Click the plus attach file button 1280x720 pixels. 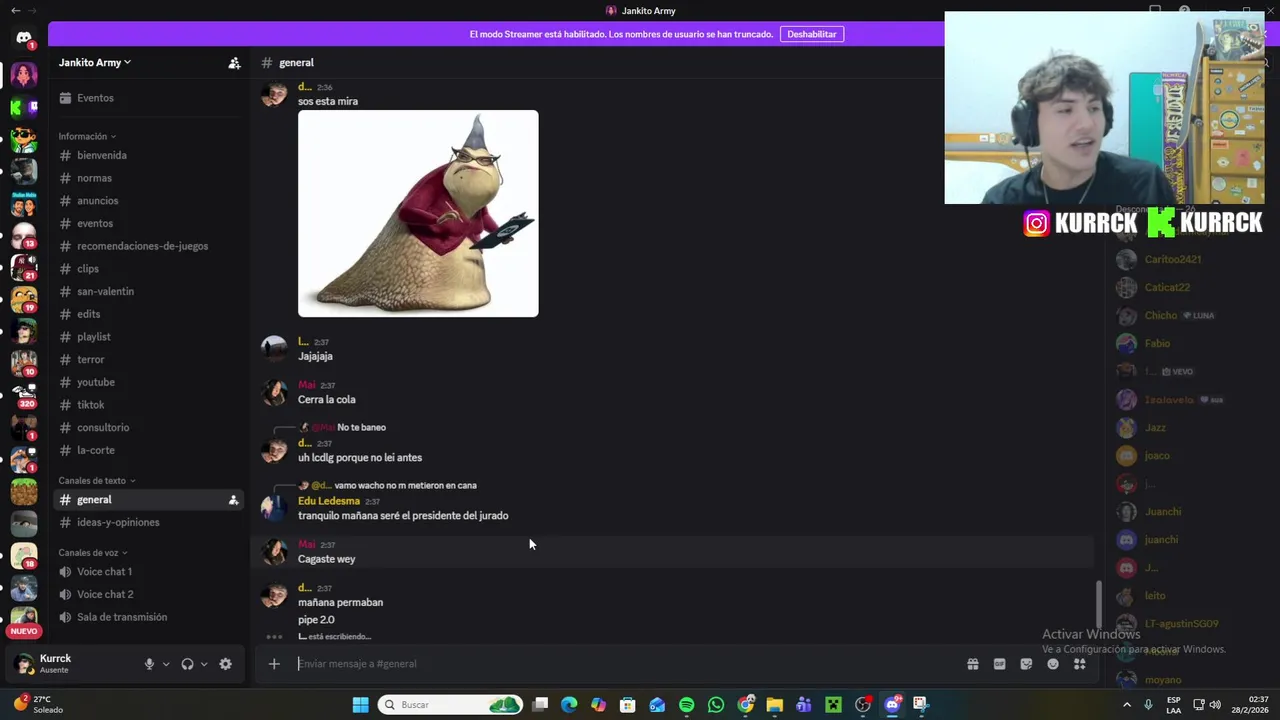[x=274, y=664]
